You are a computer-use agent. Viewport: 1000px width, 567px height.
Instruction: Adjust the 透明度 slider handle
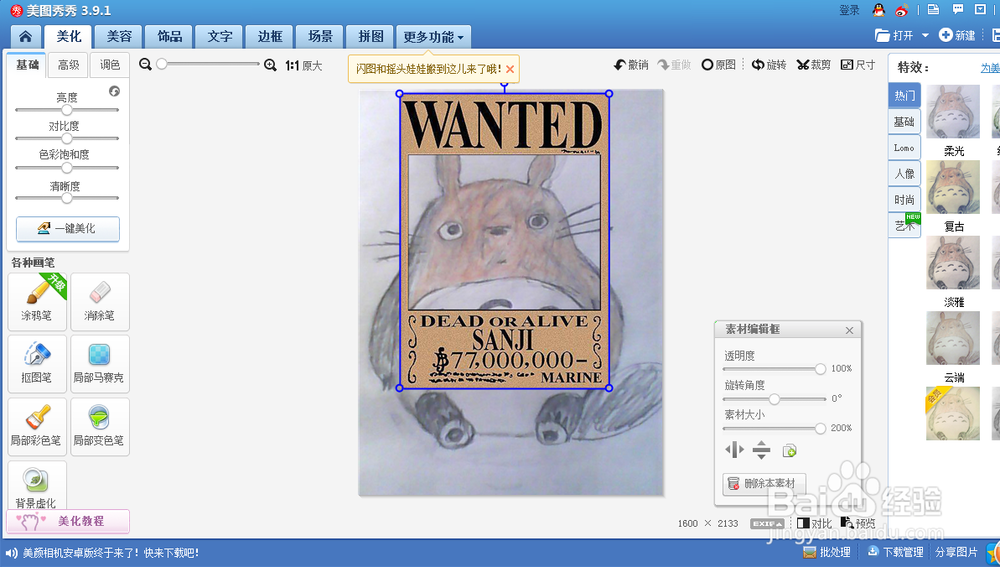[820, 369]
